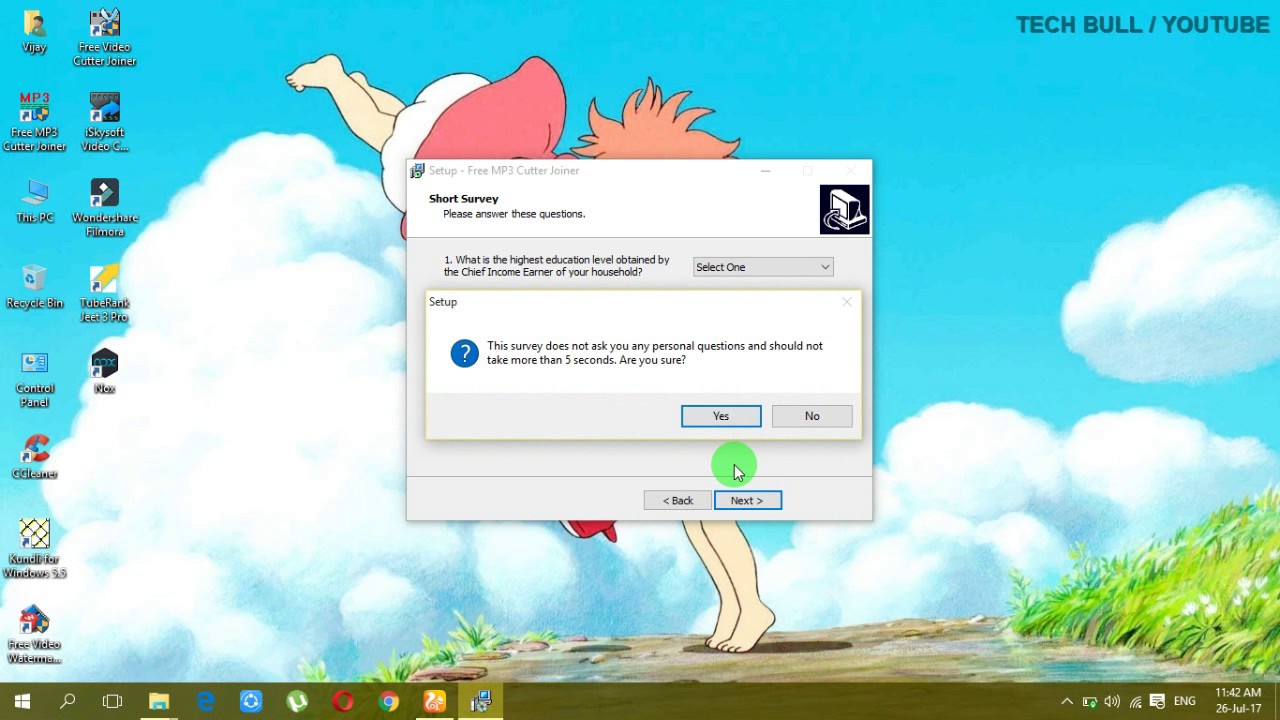The height and width of the screenshot is (720, 1280).
Task: Switch to Setup installer taskbar item
Action: (481, 702)
